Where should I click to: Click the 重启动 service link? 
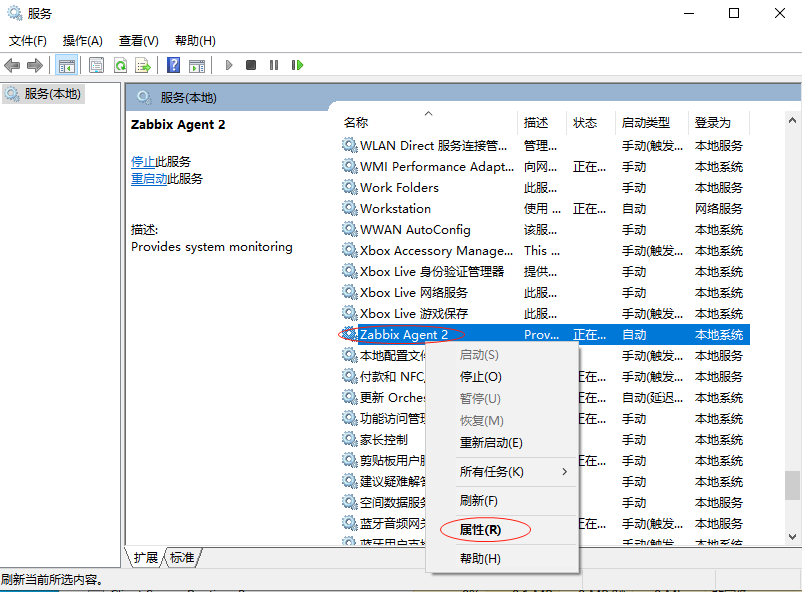(x=149, y=179)
